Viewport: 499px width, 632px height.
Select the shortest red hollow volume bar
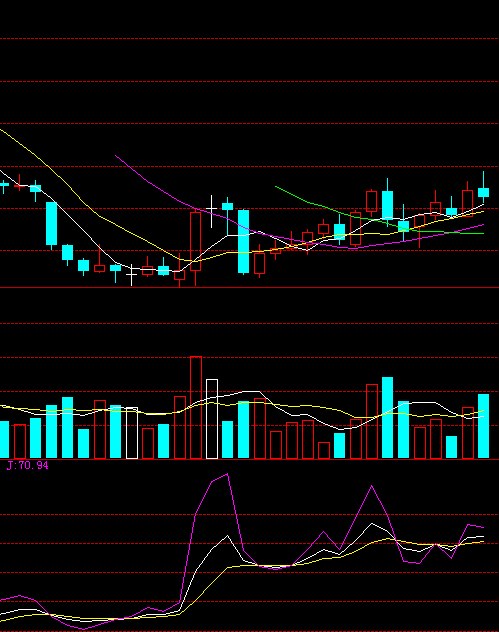(x=324, y=450)
